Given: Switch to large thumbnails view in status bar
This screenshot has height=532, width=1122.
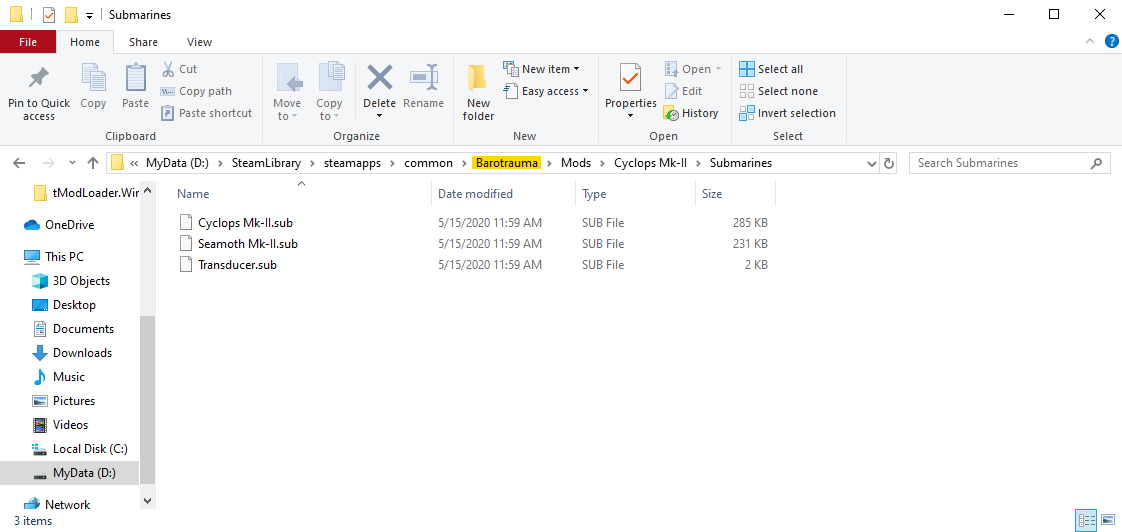Looking at the screenshot, I should click(1108, 520).
